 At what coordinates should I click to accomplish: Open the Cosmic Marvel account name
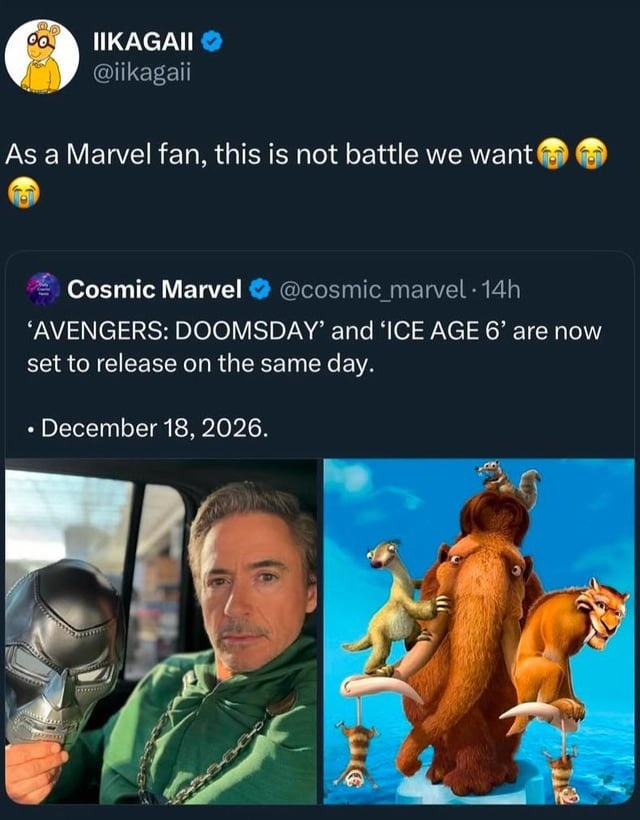tap(154, 290)
